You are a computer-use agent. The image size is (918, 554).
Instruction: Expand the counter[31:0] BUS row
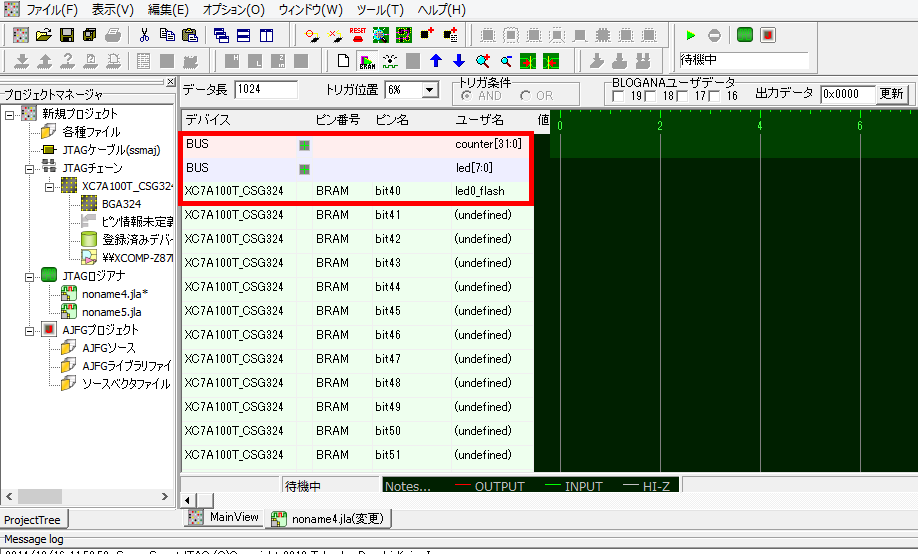[304, 144]
